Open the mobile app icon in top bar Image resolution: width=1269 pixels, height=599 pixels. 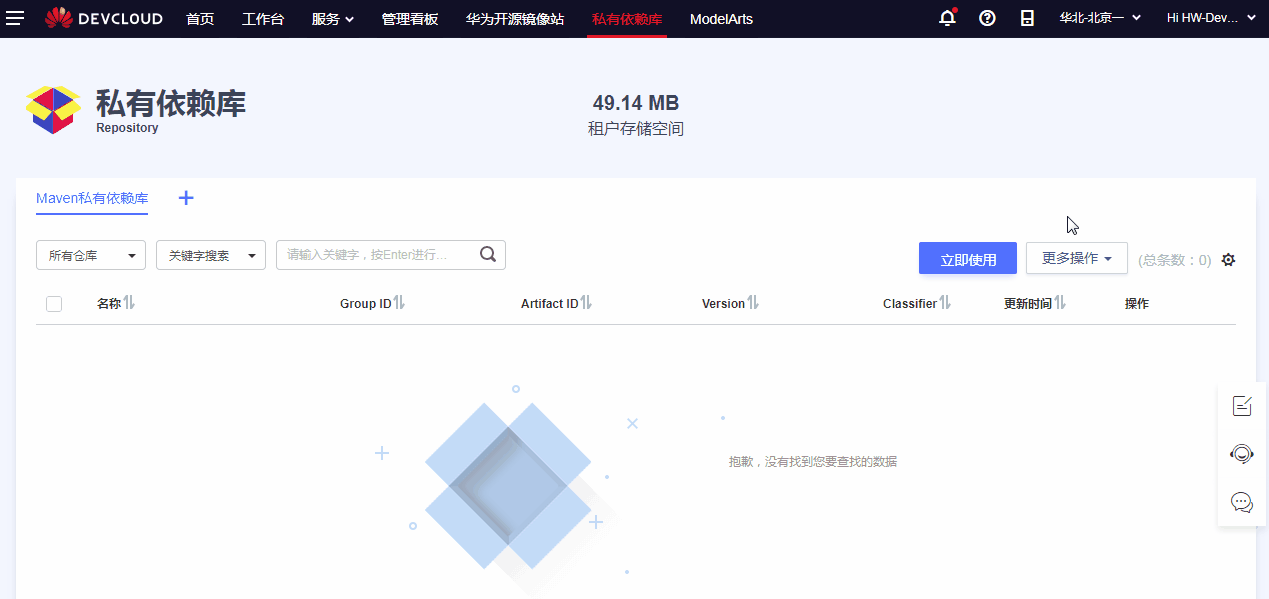pyautogui.click(x=1027, y=18)
